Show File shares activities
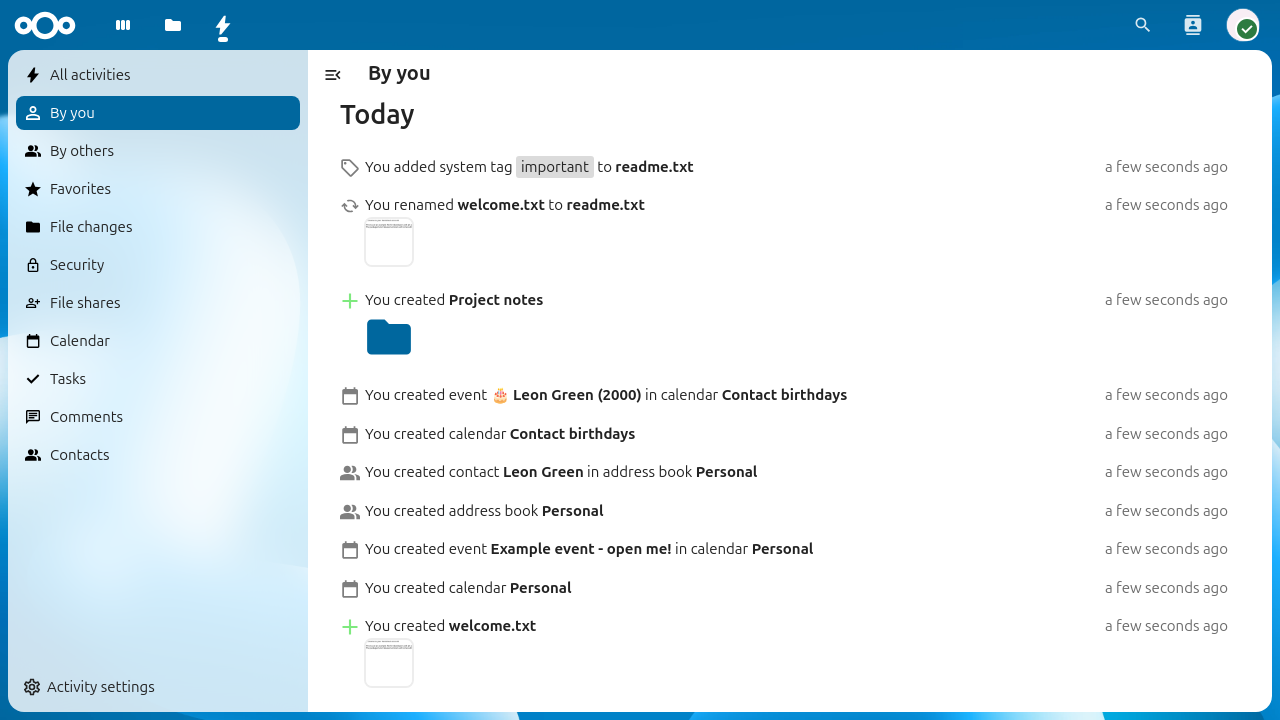Viewport: 1280px width, 720px height. tap(85, 303)
